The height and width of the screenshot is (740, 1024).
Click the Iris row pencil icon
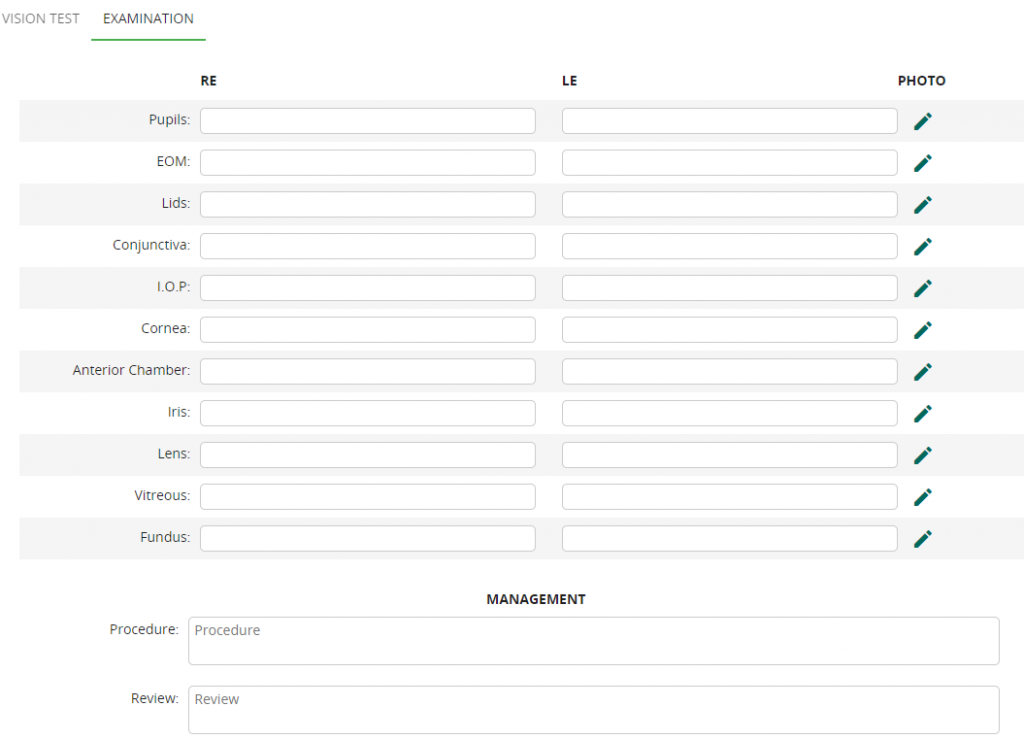coord(923,413)
